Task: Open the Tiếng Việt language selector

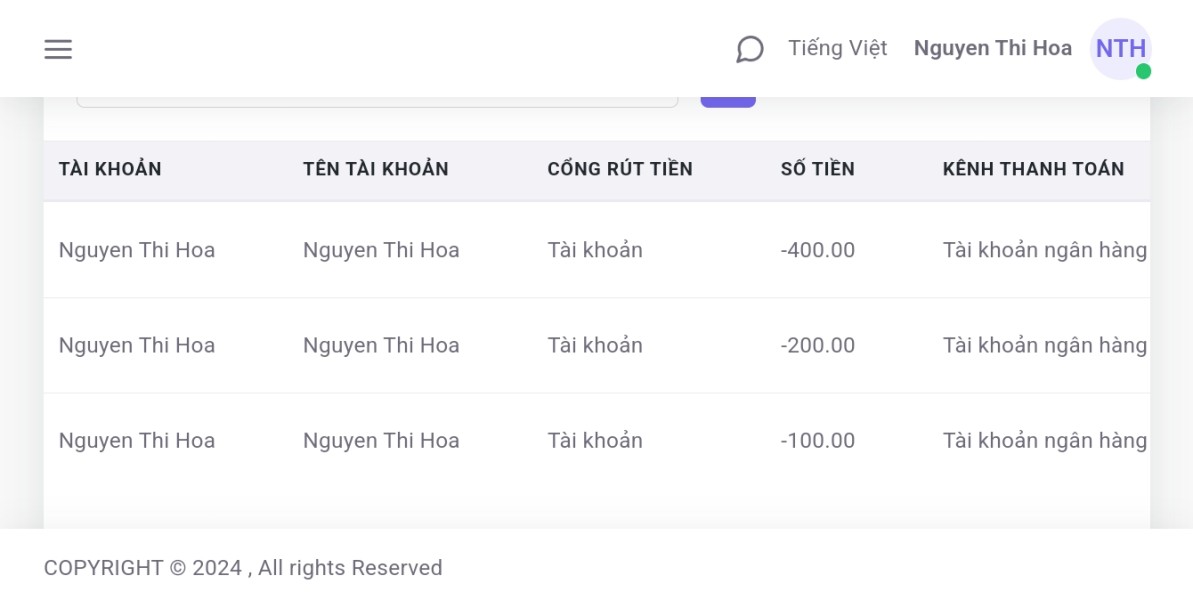Action: click(837, 48)
